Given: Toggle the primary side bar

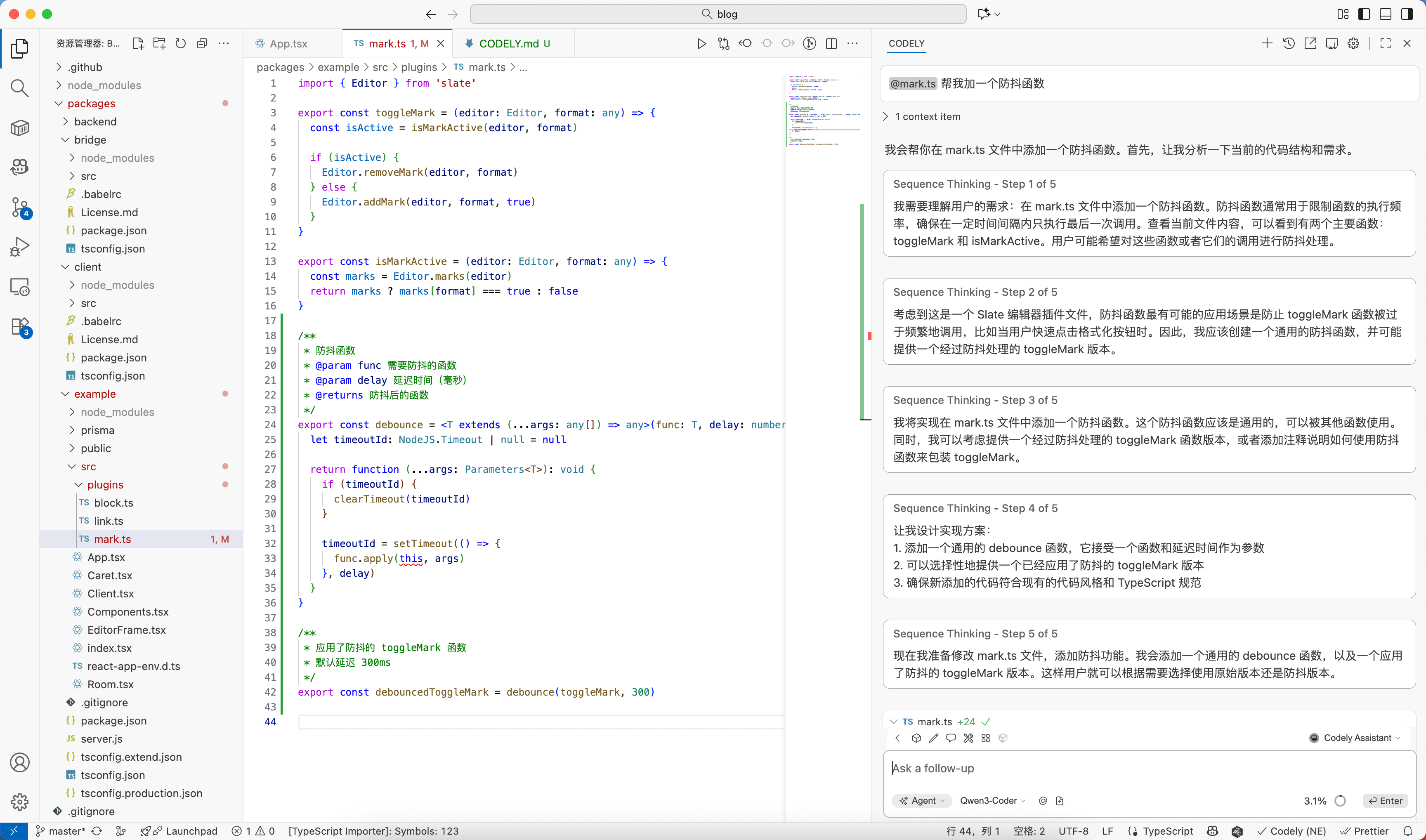Looking at the screenshot, I should point(1364,14).
